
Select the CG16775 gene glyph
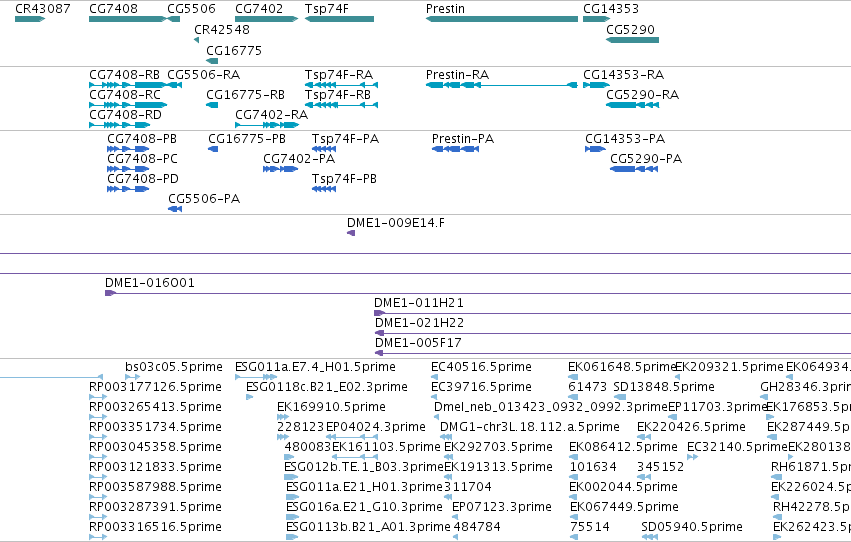tap(212, 61)
